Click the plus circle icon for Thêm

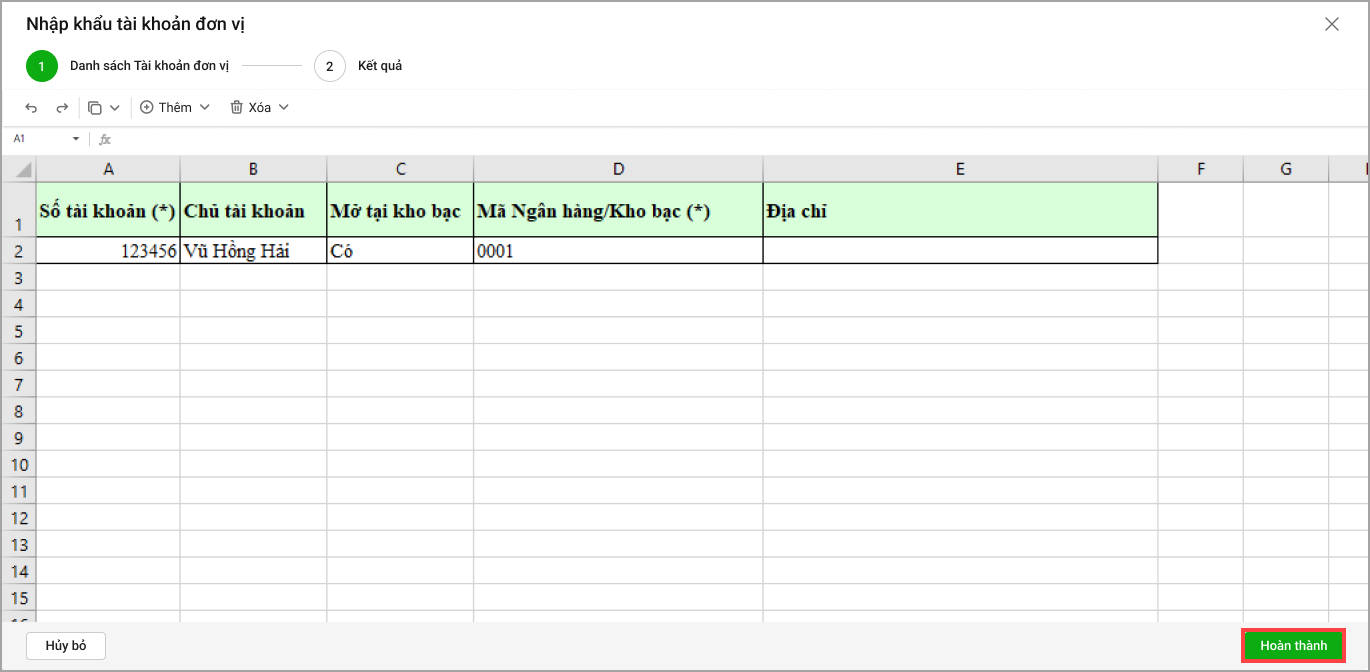point(147,107)
